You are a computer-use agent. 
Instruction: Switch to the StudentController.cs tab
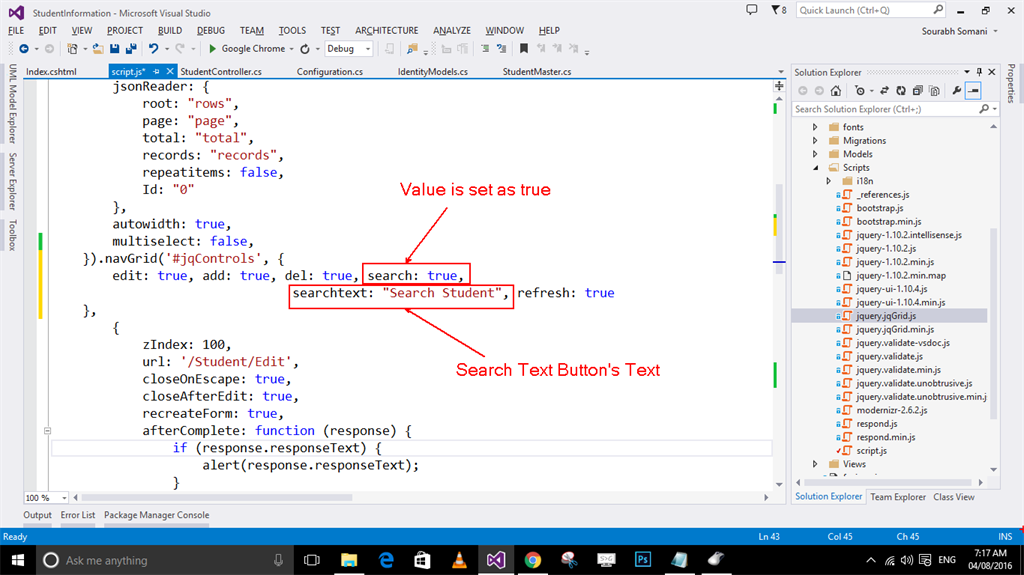pyautogui.click(x=220, y=72)
